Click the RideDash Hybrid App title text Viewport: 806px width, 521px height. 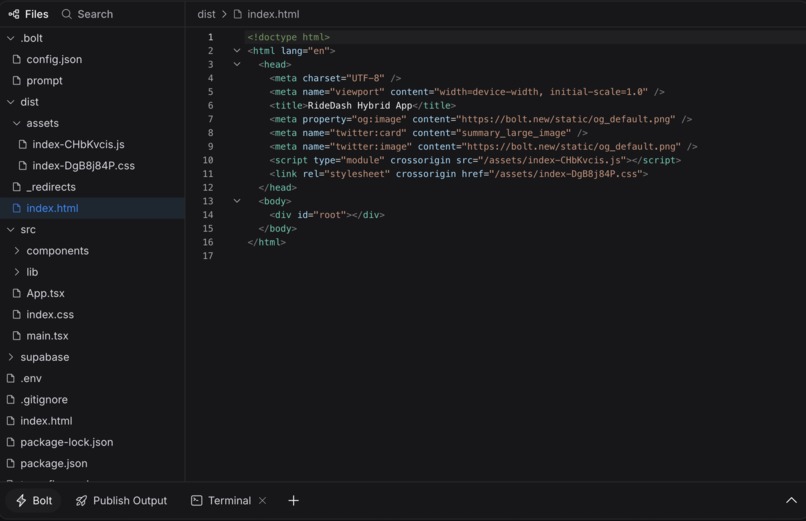tap(360, 105)
